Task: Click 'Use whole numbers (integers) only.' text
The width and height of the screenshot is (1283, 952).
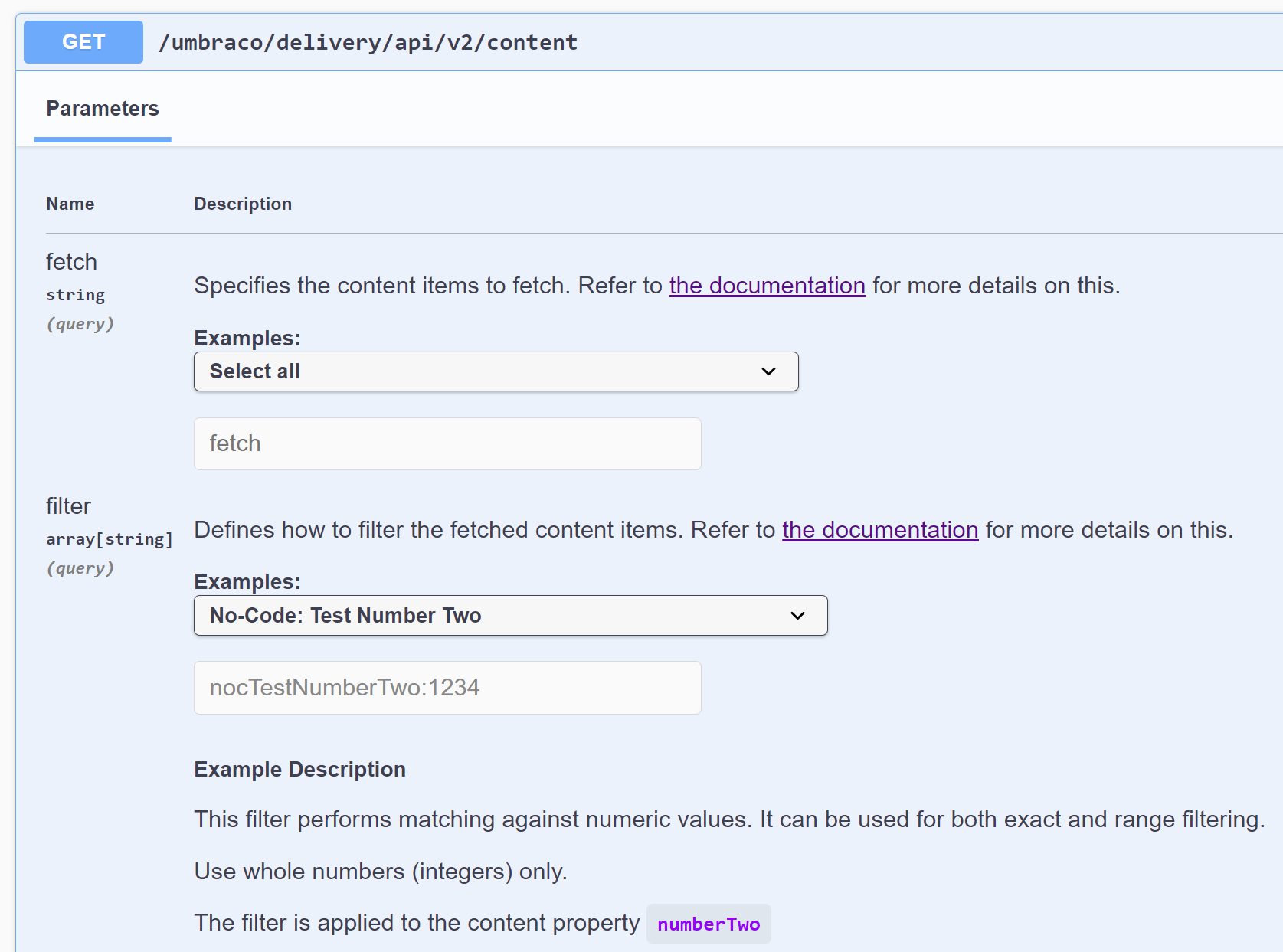Action: 381,872
